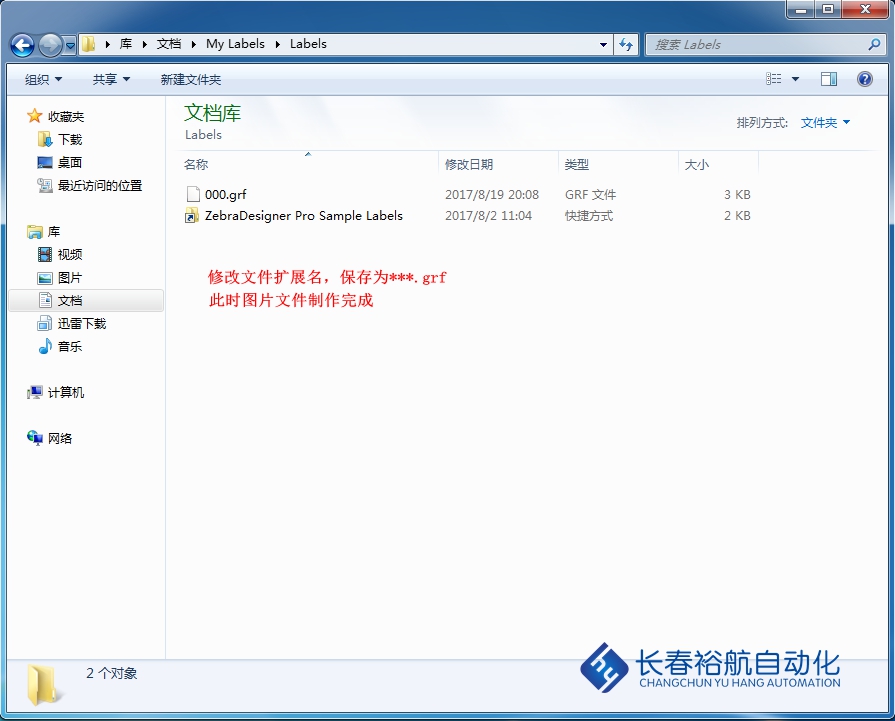
Task: Click 新建文件夹 button
Action: click(191, 79)
